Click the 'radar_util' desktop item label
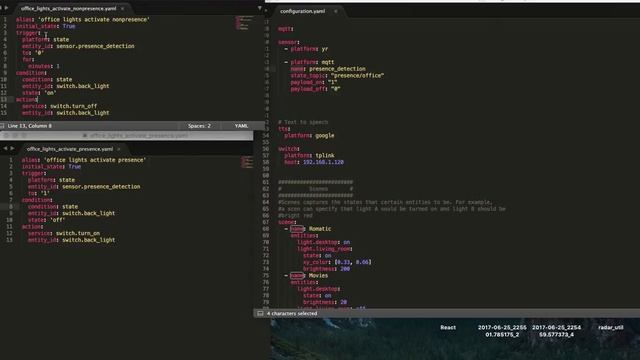Viewport: 640px width, 360px height. 611,327
